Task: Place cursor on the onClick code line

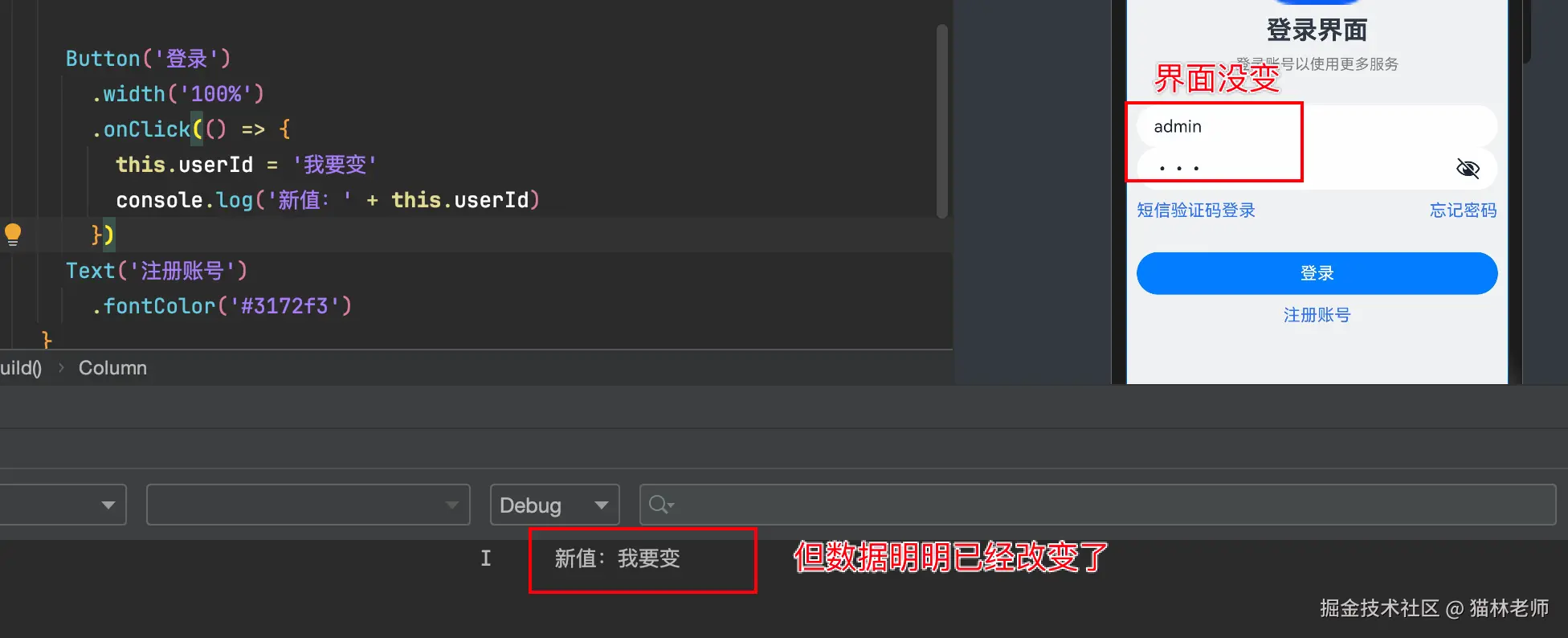Action: tap(191, 129)
